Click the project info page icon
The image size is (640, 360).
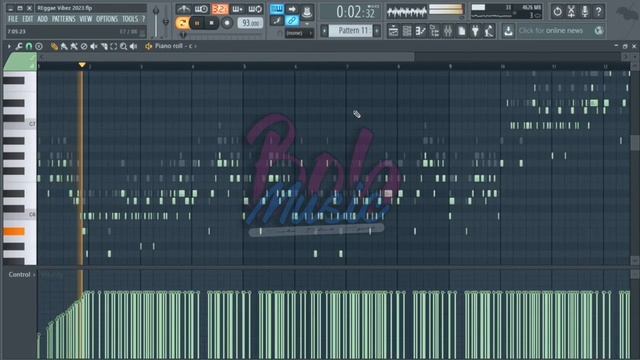point(462,31)
